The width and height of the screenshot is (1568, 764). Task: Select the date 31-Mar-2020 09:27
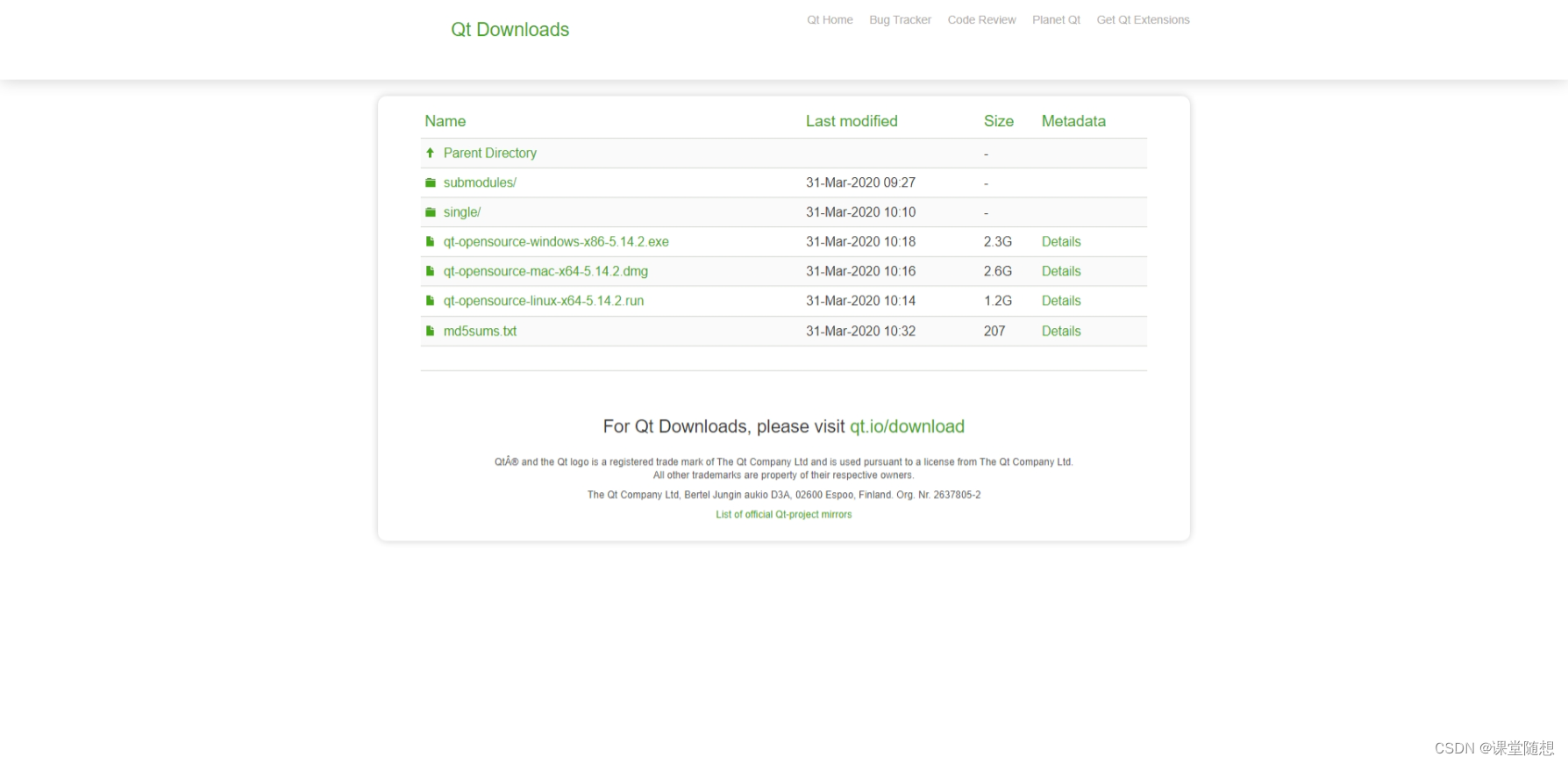(x=860, y=182)
